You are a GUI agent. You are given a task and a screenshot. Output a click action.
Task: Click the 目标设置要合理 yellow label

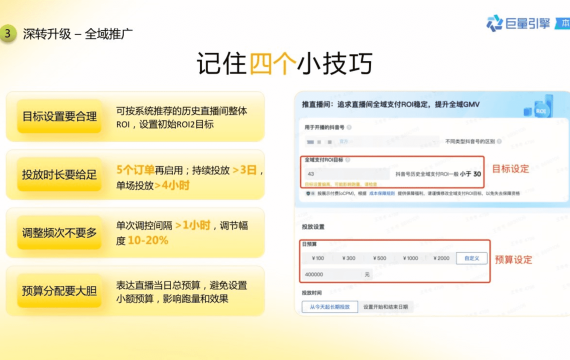pyautogui.click(x=59, y=116)
